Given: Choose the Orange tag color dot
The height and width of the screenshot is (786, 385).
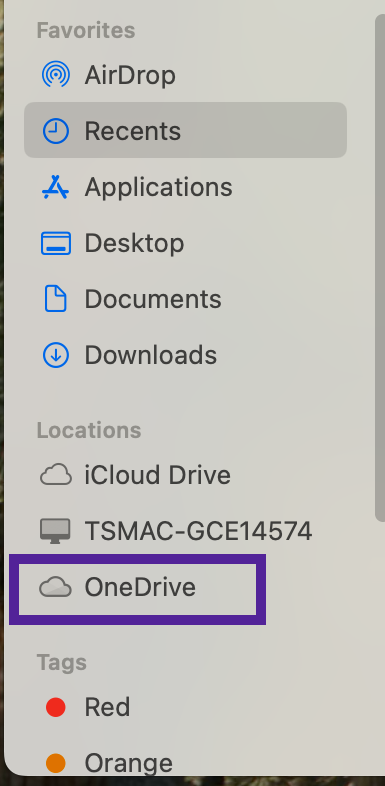Looking at the screenshot, I should point(56,763).
